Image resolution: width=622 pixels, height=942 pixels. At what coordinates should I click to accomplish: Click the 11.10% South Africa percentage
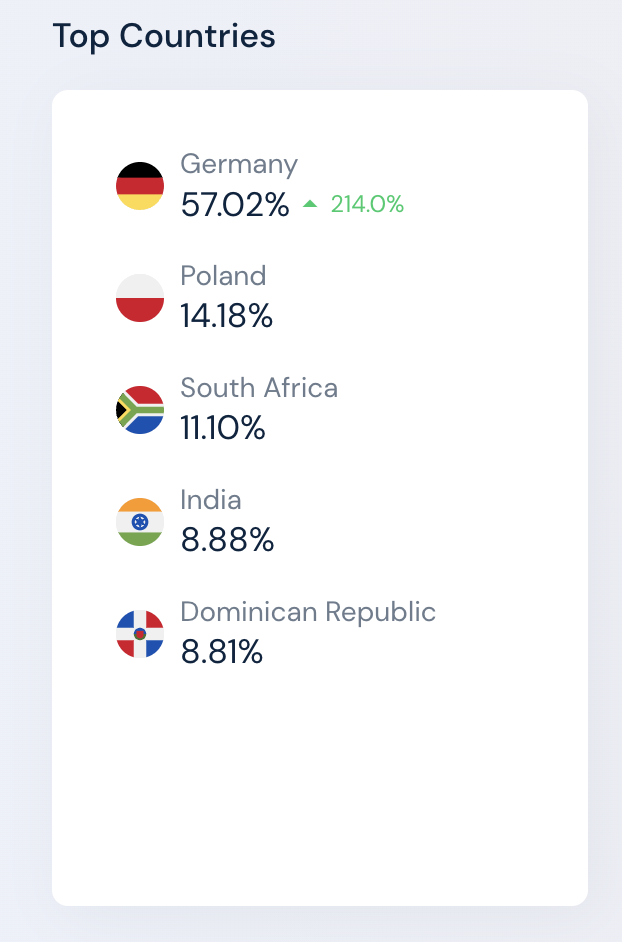pos(223,428)
